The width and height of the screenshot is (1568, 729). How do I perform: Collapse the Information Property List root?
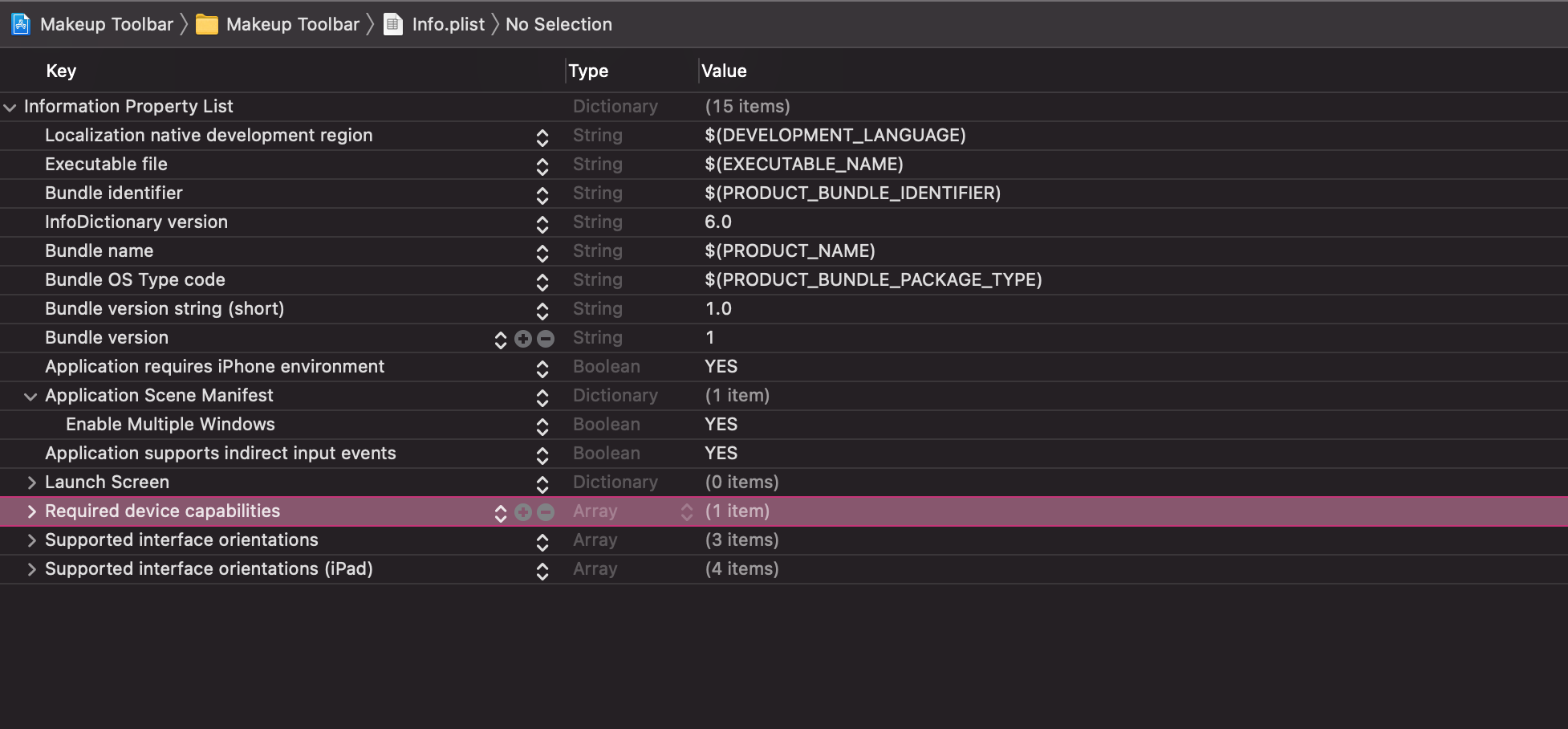tap(10, 108)
